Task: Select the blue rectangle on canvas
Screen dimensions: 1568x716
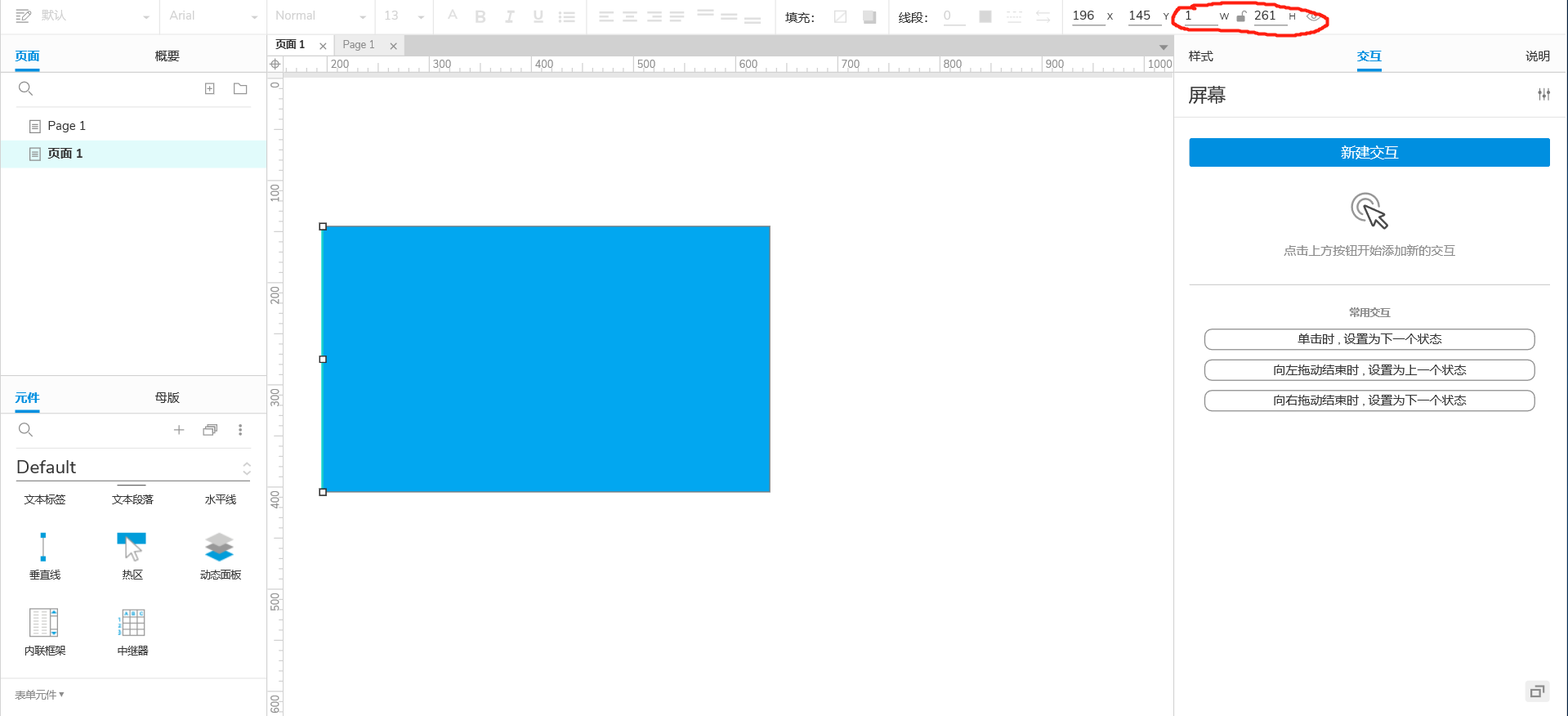Action: [x=546, y=359]
